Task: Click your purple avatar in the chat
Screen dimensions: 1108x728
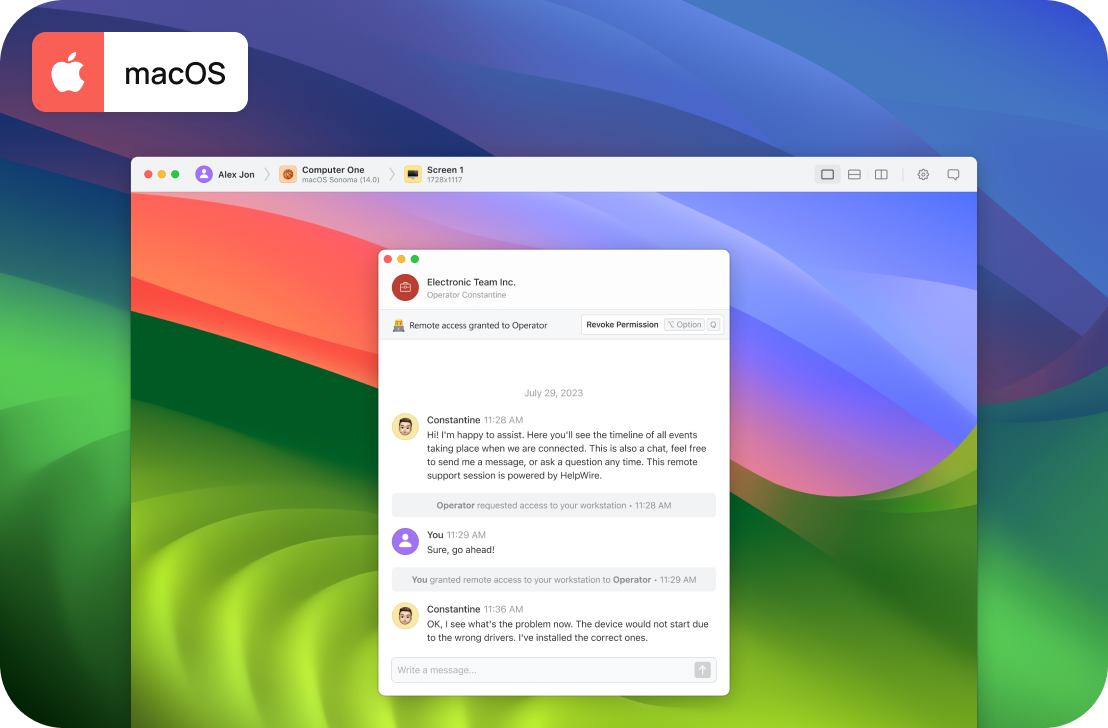Action: click(x=406, y=541)
